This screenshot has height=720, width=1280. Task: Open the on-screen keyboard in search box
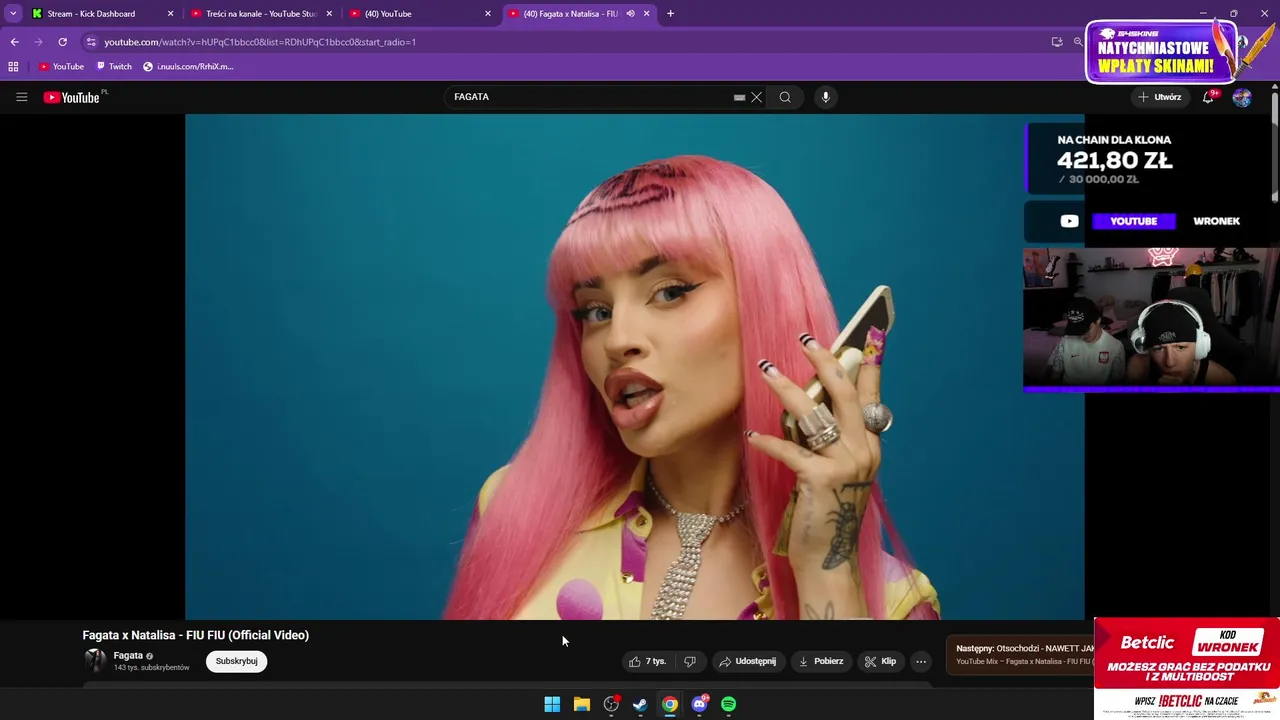point(739,97)
